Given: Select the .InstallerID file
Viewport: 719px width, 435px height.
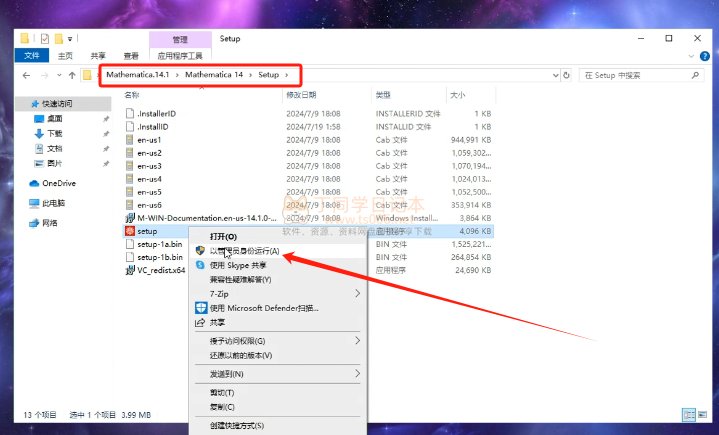Looking at the screenshot, I should point(156,114).
